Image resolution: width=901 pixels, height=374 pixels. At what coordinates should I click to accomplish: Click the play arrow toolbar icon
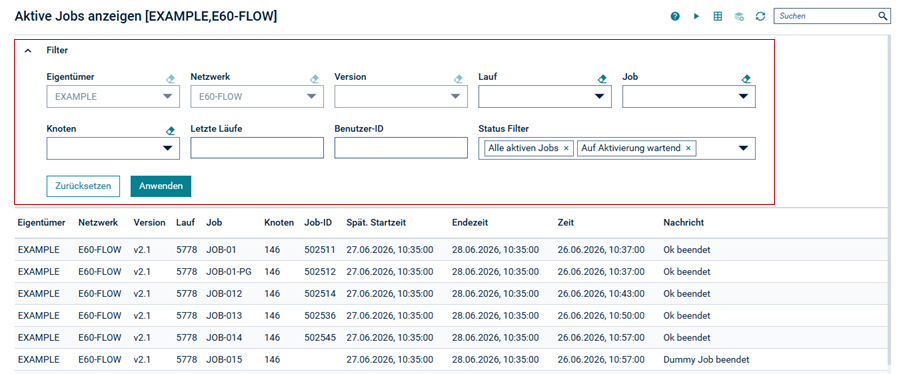696,17
